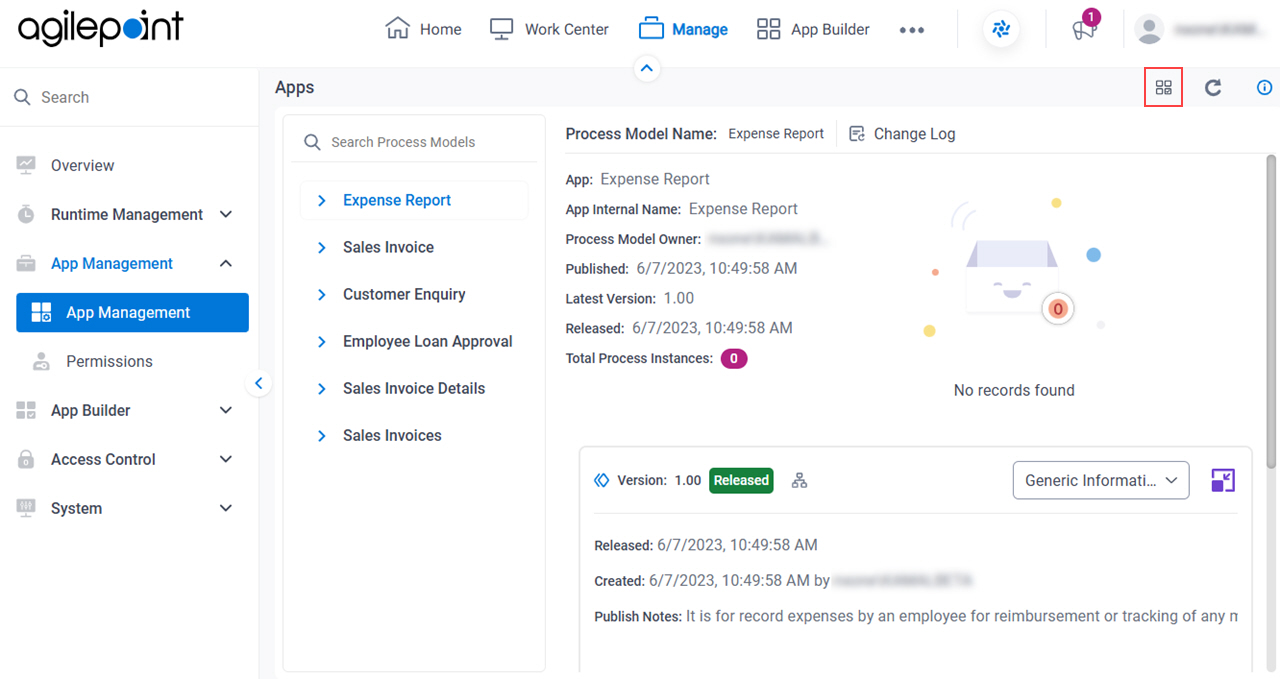This screenshot has width=1280, height=679.
Task: Click the App Management toolbox icon
Action: (x=26, y=263)
